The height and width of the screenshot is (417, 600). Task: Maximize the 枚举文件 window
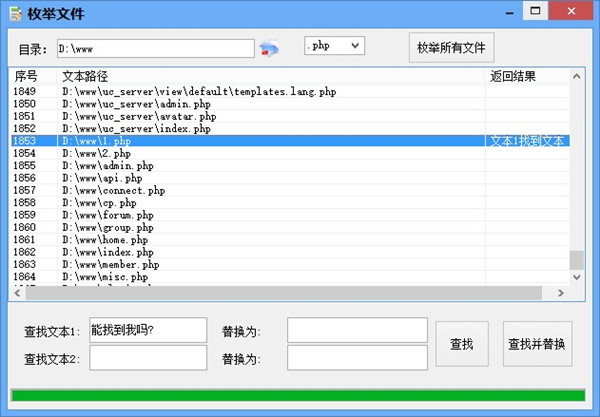point(535,11)
